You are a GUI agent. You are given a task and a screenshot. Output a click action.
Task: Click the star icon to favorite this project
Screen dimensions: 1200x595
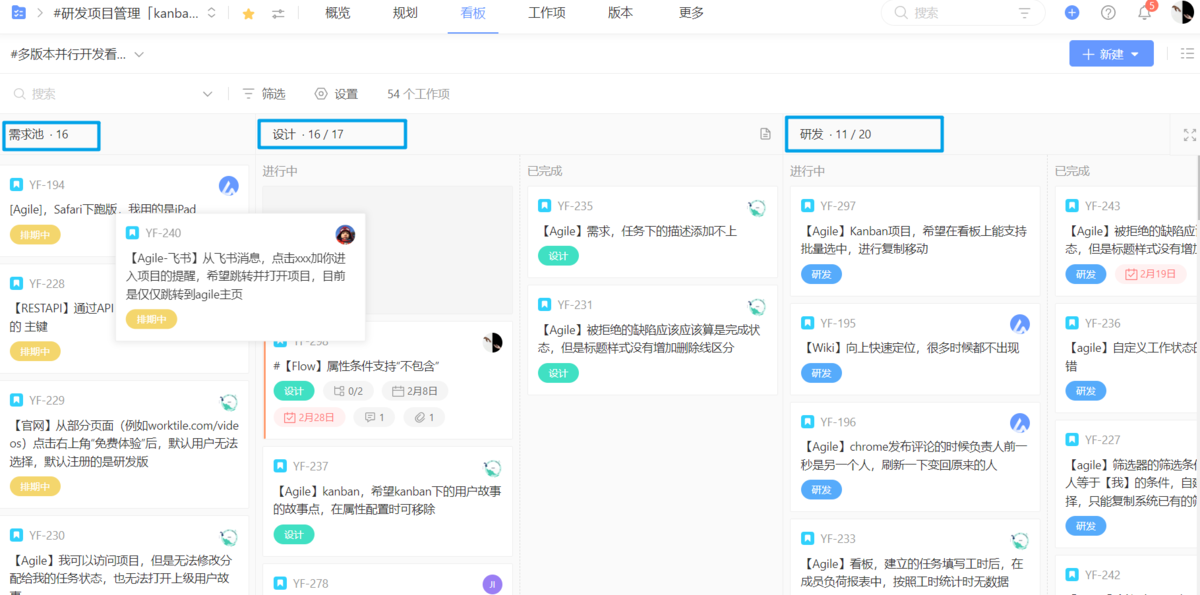(x=247, y=13)
